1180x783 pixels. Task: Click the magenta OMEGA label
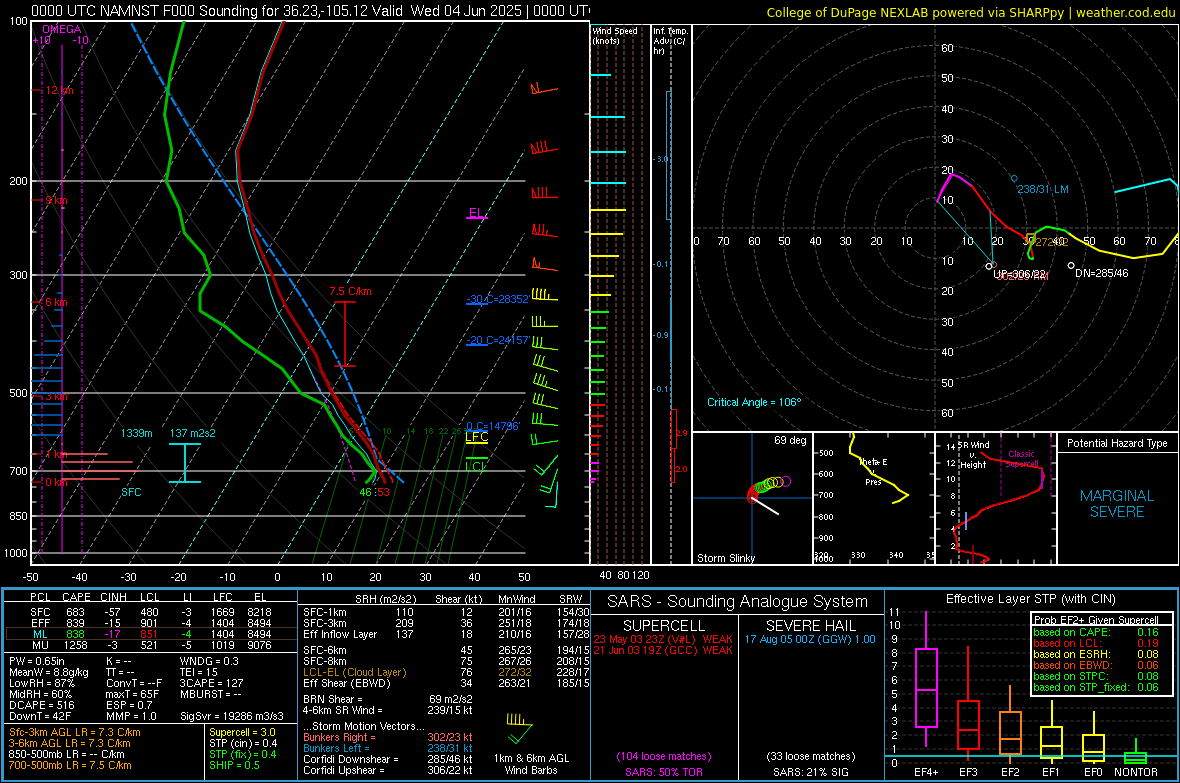(62, 29)
